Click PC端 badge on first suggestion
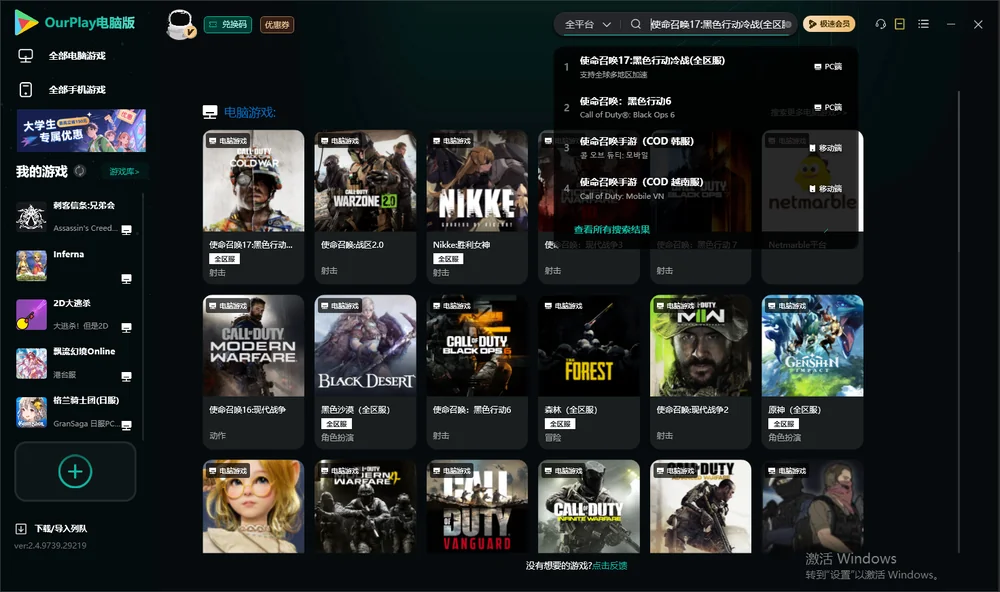The height and width of the screenshot is (592, 1000). [x=828, y=66]
